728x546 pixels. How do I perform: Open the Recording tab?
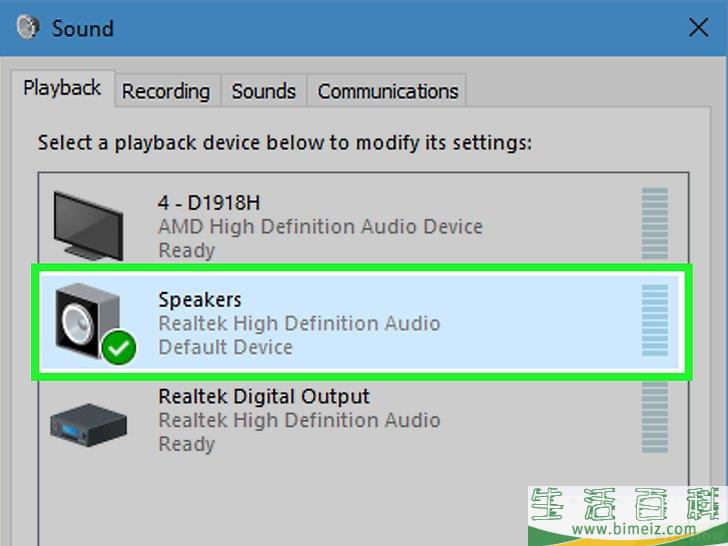(166, 91)
